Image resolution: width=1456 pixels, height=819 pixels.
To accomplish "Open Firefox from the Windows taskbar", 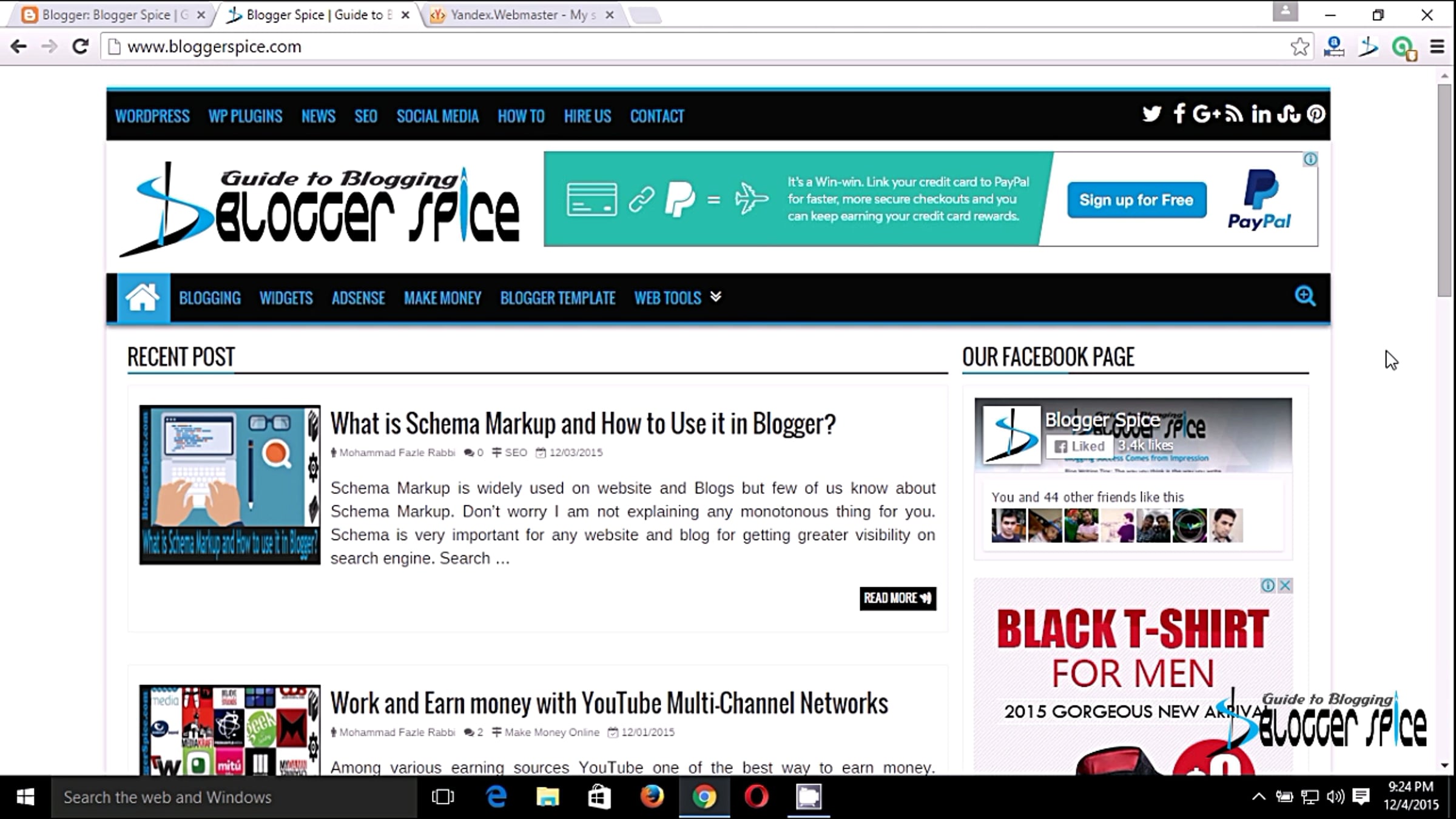I will [x=652, y=797].
